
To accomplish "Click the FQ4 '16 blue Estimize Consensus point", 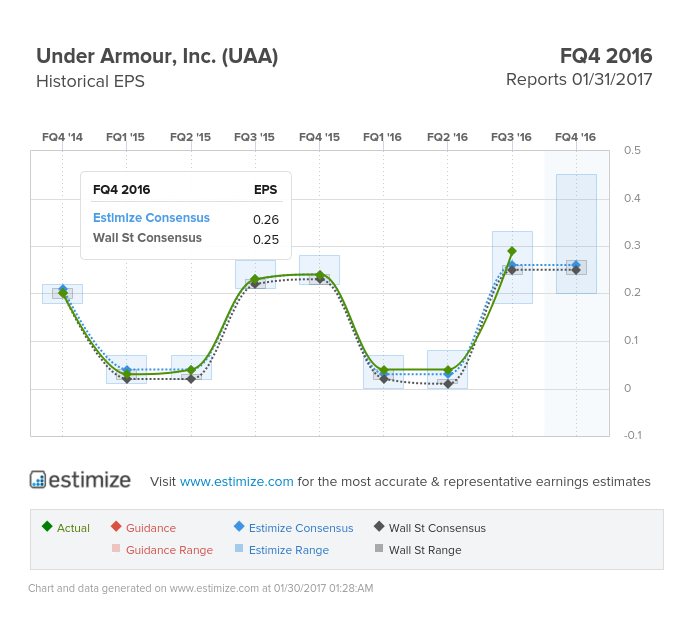I will click(x=576, y=265).
